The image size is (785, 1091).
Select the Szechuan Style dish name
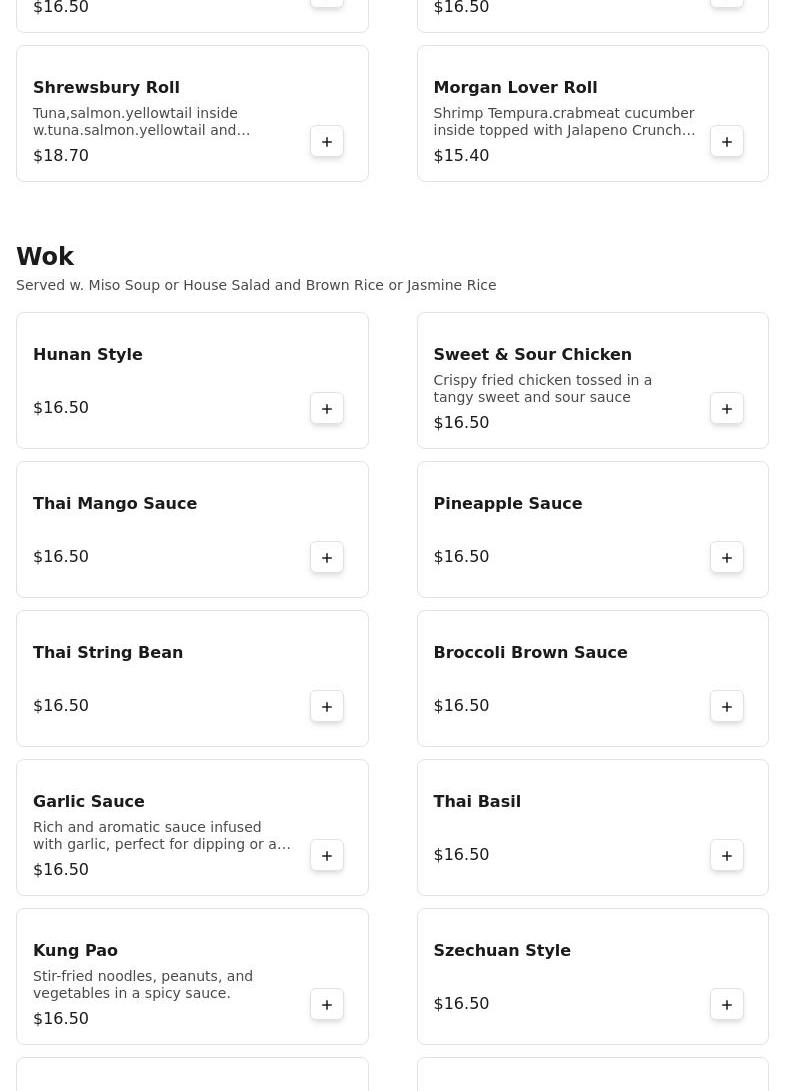pos(502,951)
